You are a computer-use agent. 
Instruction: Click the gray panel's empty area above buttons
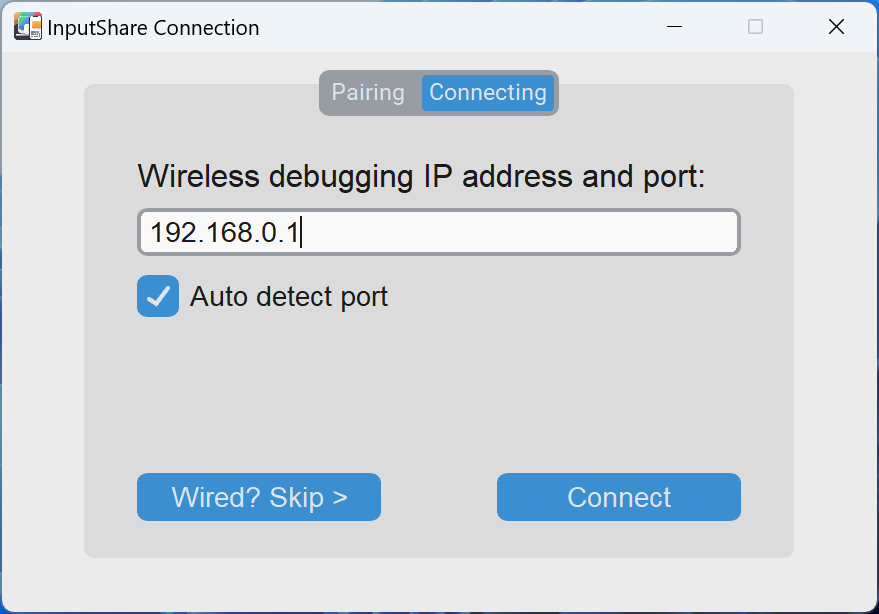[438, 400]
